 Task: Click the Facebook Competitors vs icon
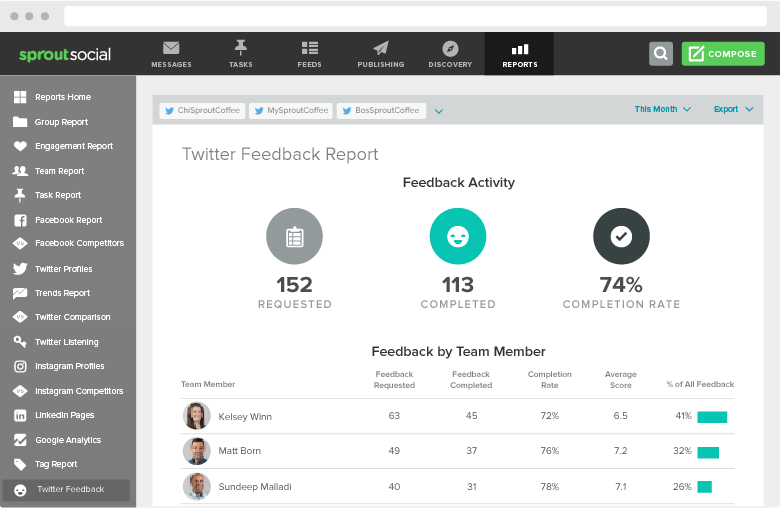20,243
